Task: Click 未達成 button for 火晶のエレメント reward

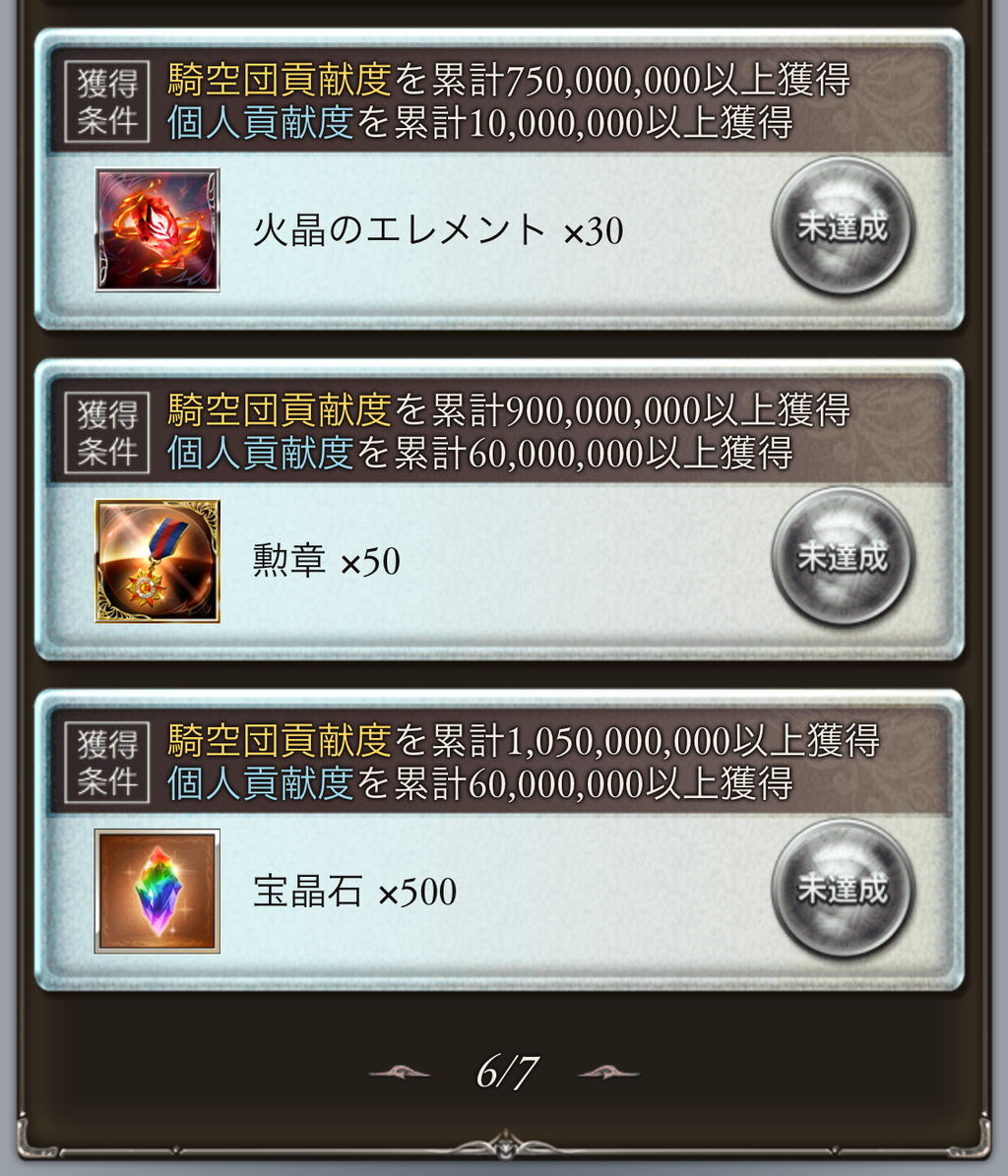Action: (843, 225)
